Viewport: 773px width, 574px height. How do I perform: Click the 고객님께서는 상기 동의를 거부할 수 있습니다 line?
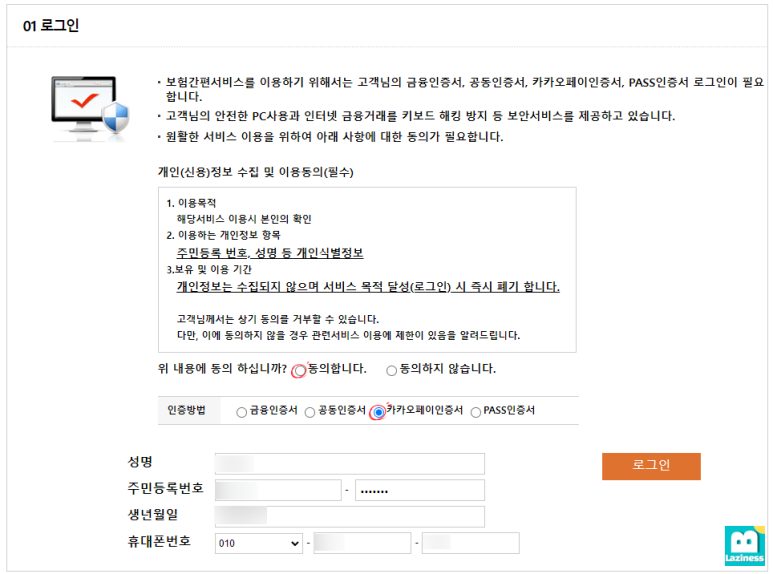click(x=278, y=319)
